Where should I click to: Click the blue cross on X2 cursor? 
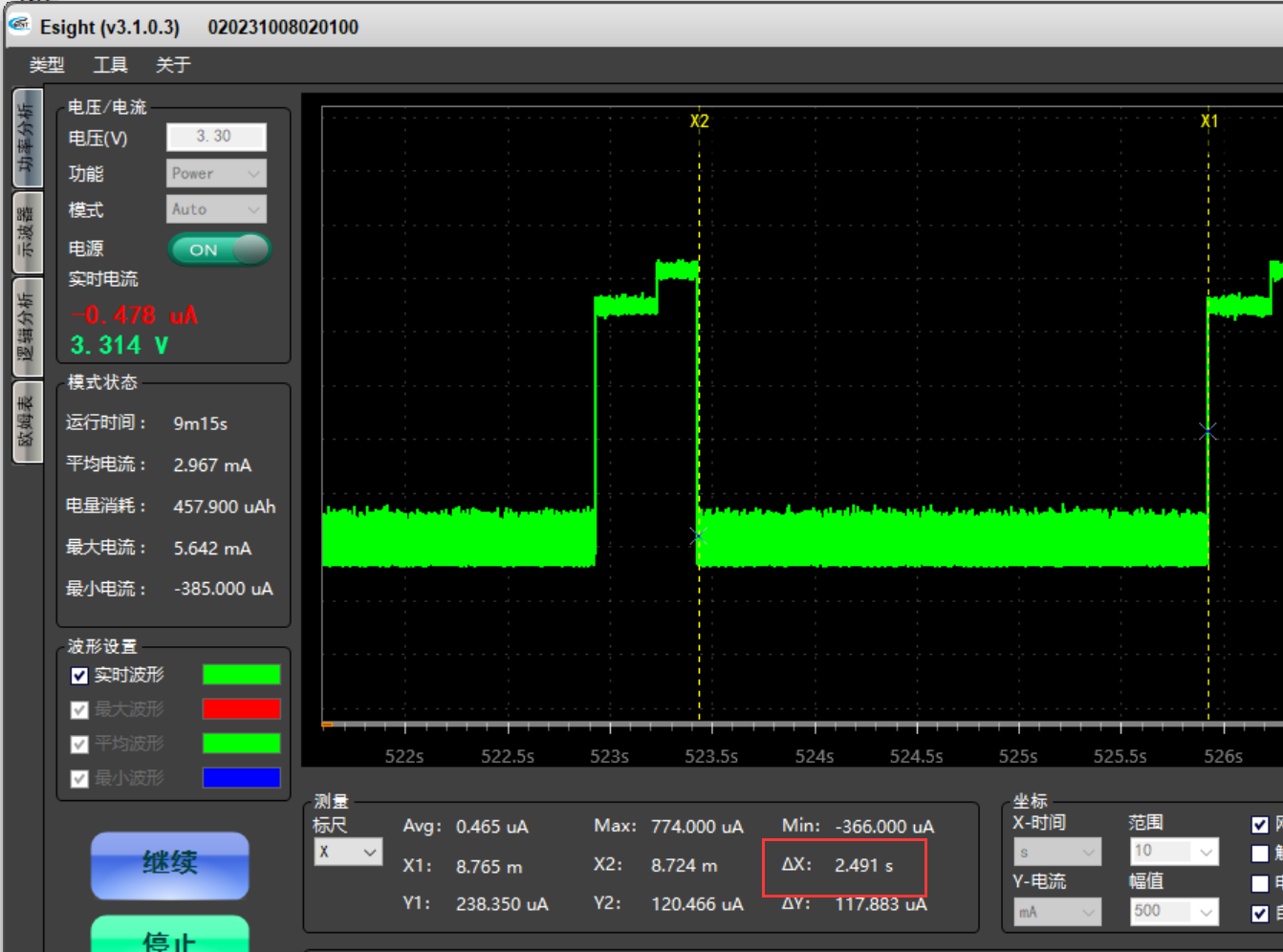point(699,536)
